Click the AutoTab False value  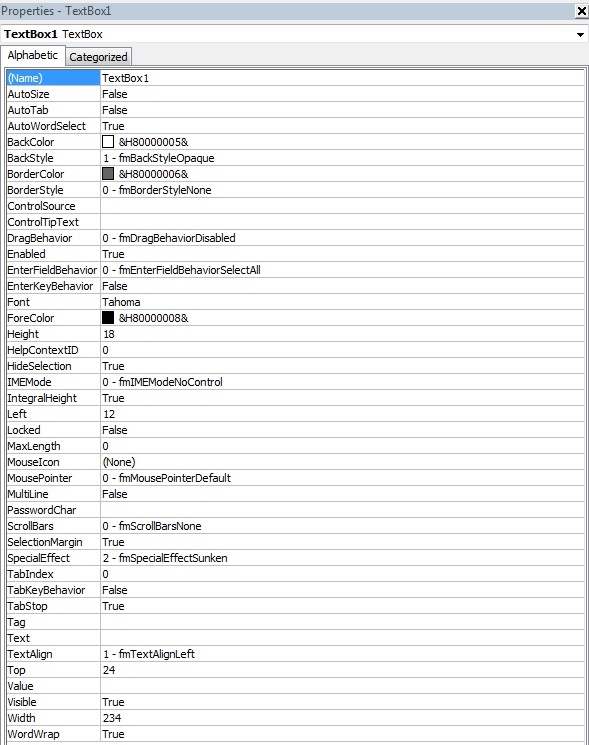(x=342, y=110)
